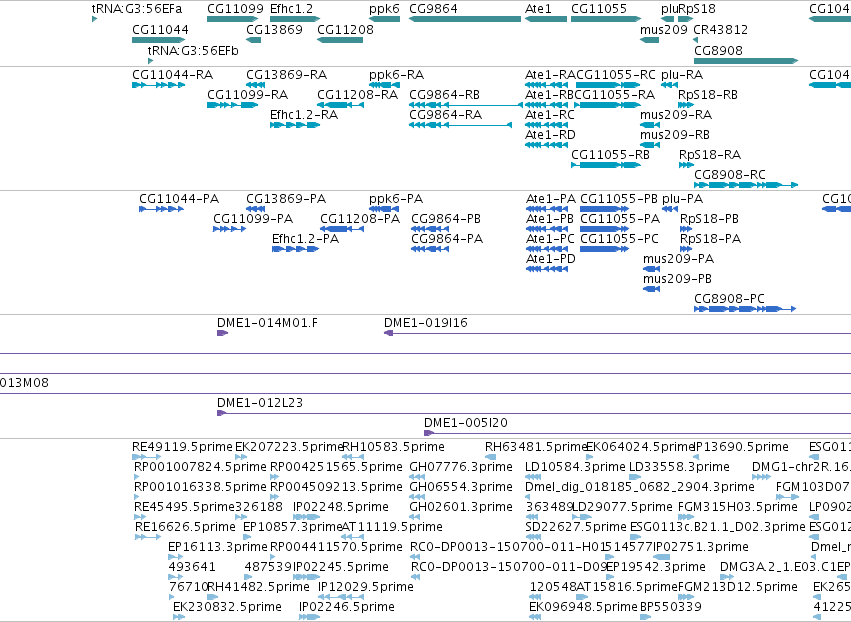Image resolution: width=851 pixels, height=622 pixels.
Task: Open the AT11119.5prime EST label
Action: point(392,527)
